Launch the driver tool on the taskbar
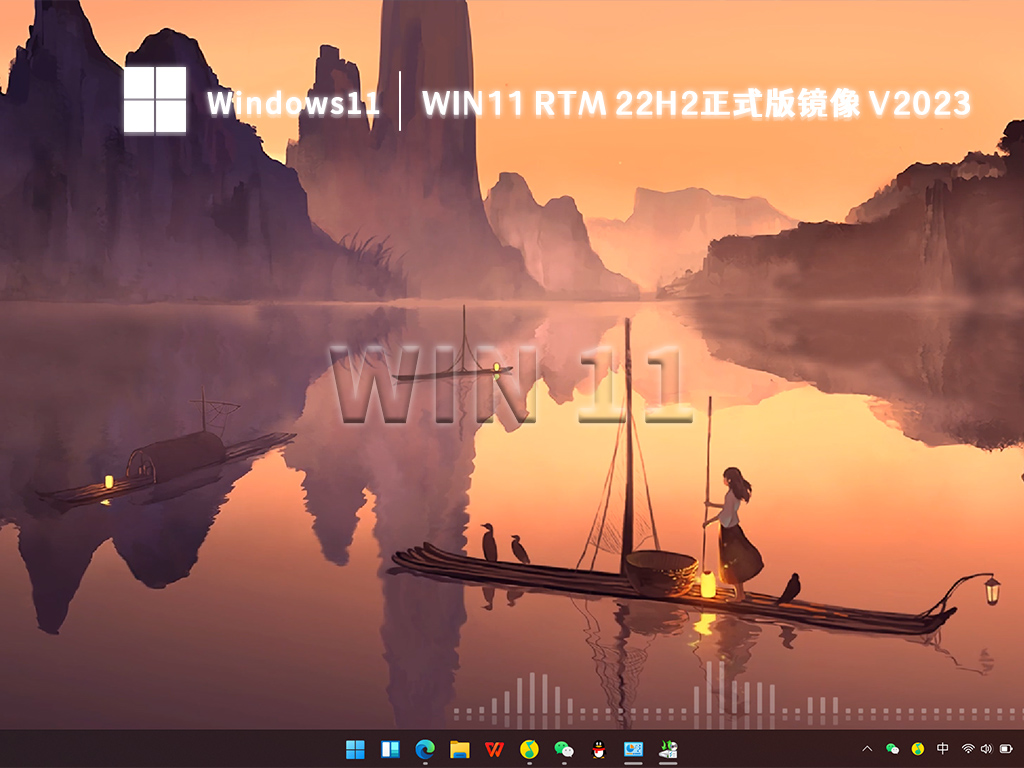 click(667, 750)
